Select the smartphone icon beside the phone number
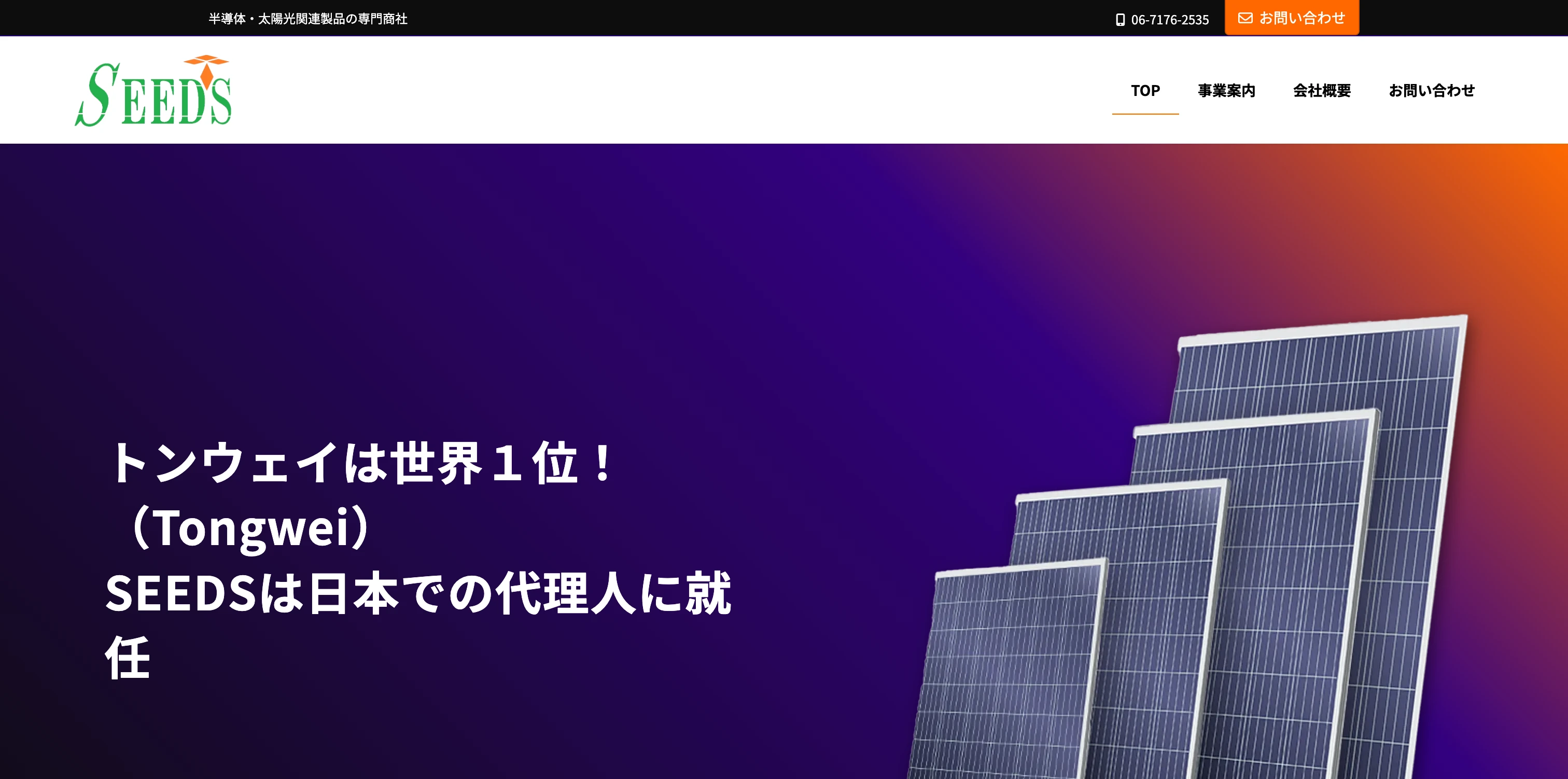The image size is (1568, 779). (1120, 19)
